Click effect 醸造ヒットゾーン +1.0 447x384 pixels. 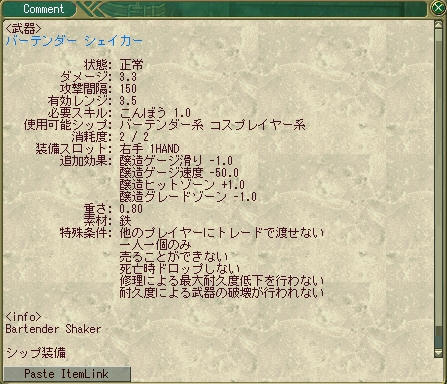point(182,185)
